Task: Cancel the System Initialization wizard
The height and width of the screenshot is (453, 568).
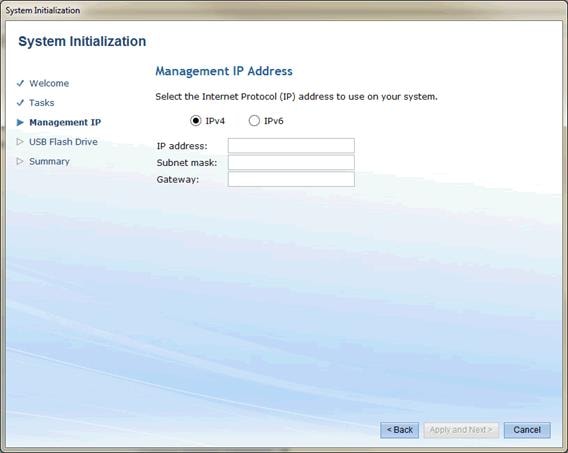Action: (527, 430)
